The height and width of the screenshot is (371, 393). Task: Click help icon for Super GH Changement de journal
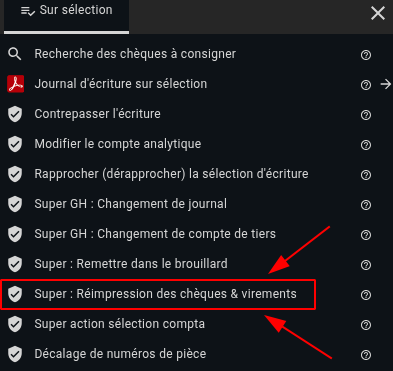366,205
